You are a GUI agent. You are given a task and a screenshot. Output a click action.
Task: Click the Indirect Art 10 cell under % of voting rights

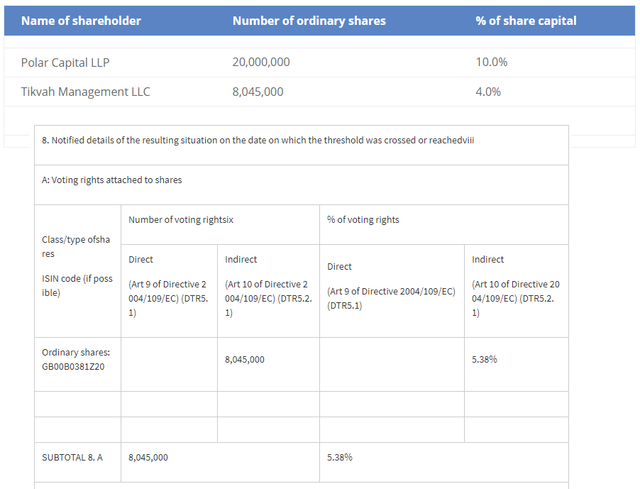click(516, 291)
